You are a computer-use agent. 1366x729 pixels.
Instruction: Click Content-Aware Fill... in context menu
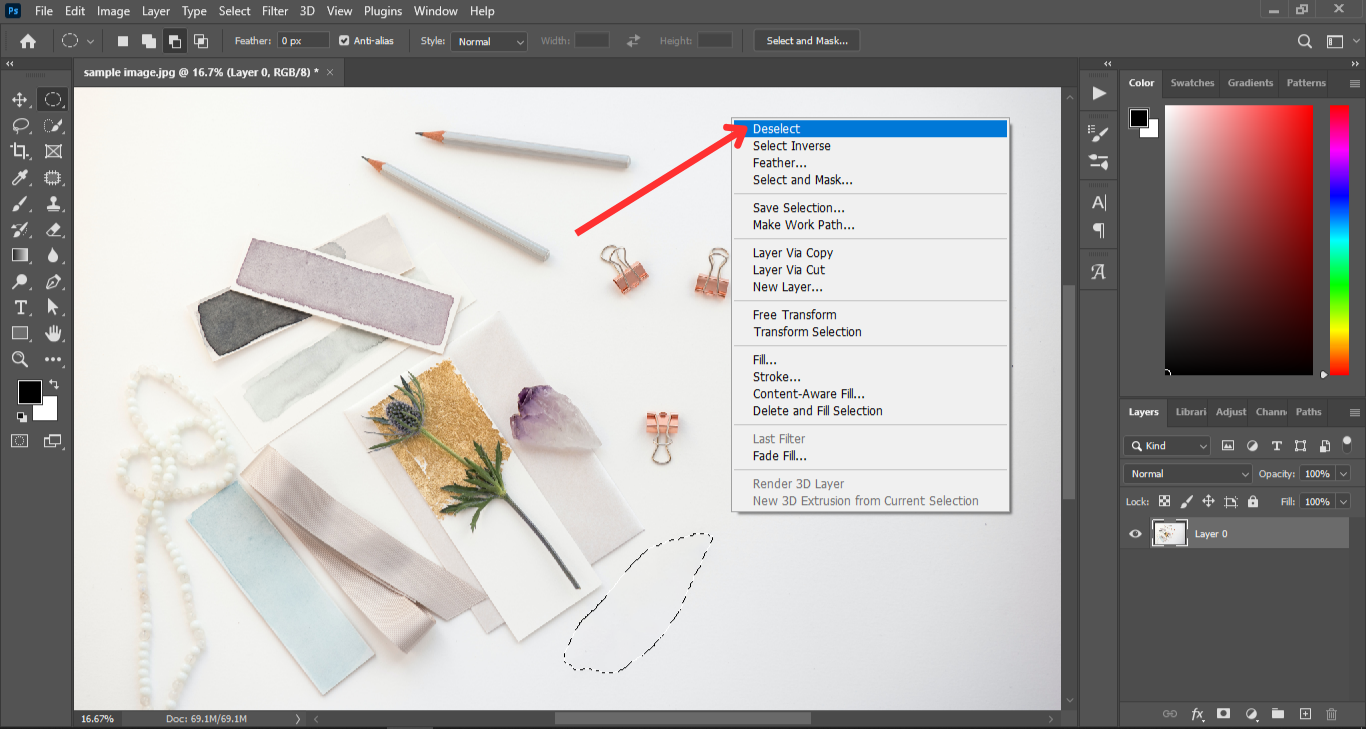click(x=808, y=394)
